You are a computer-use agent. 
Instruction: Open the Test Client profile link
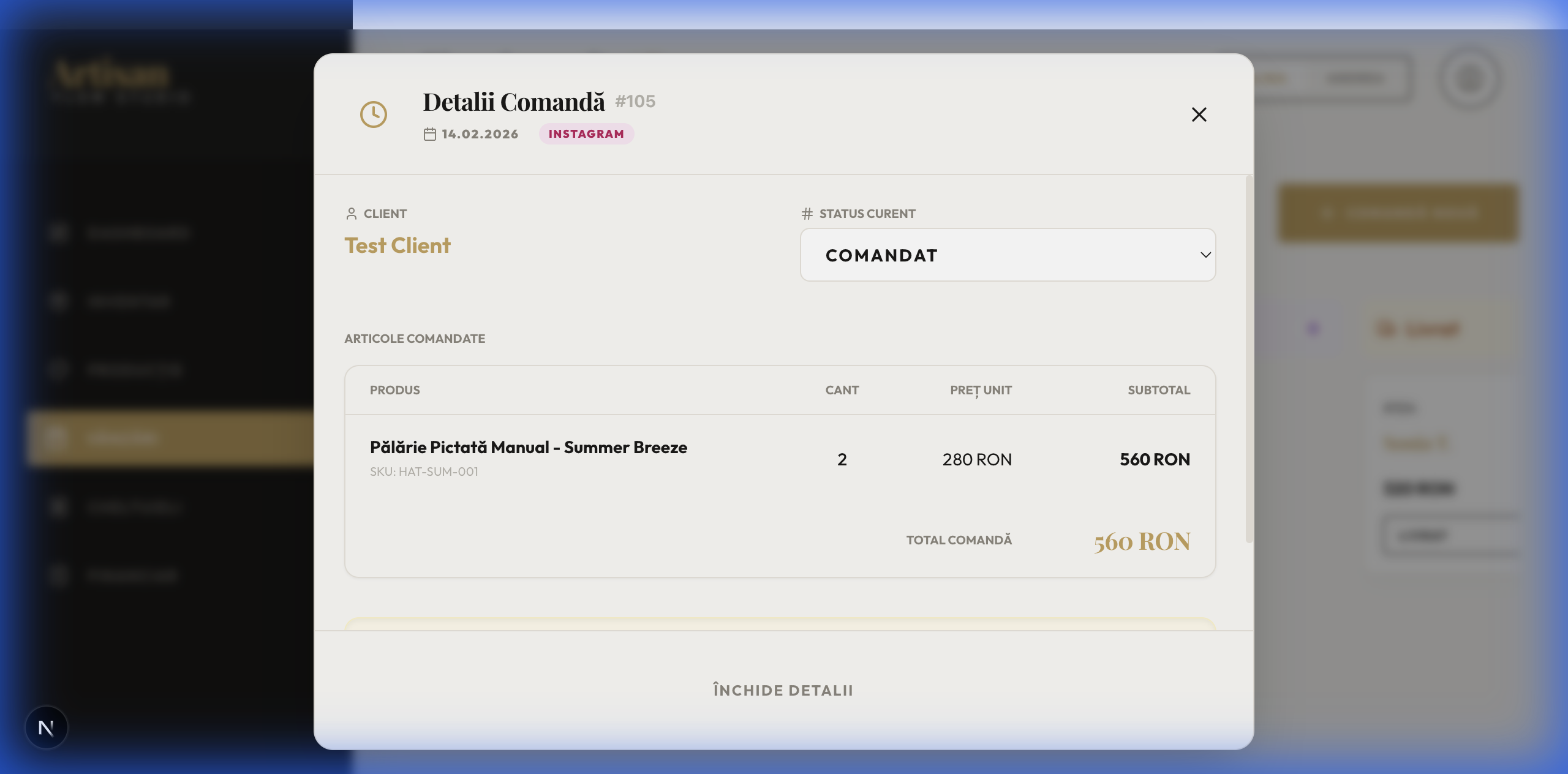397,246
